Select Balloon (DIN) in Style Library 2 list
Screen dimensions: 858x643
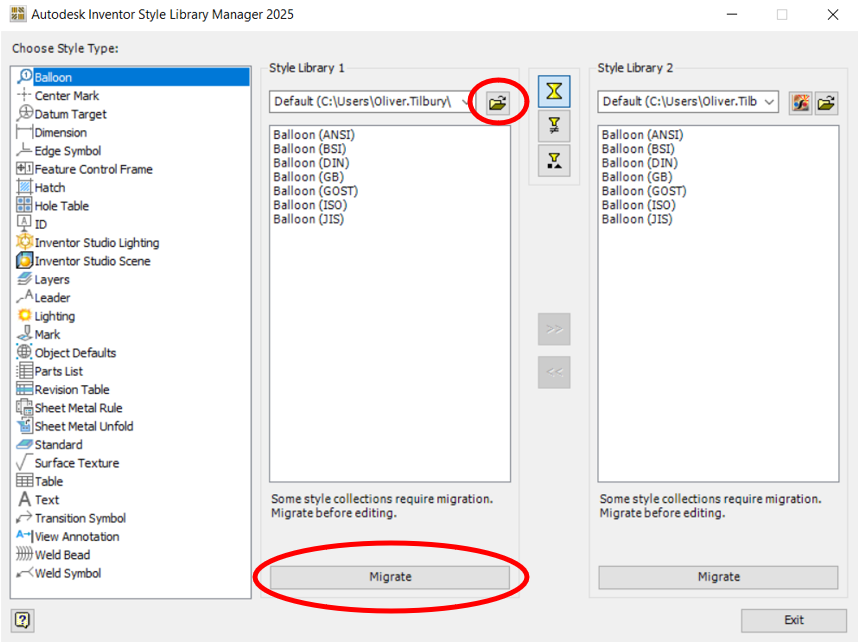click(x=638, y=162)
